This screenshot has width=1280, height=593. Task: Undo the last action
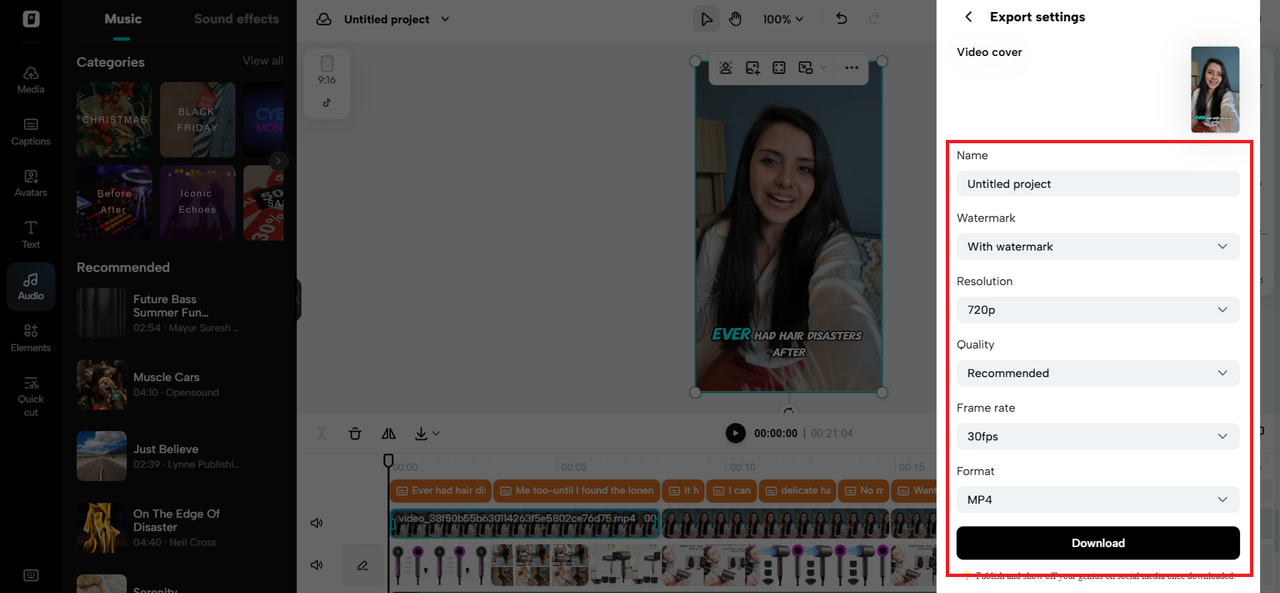(841, 19)
